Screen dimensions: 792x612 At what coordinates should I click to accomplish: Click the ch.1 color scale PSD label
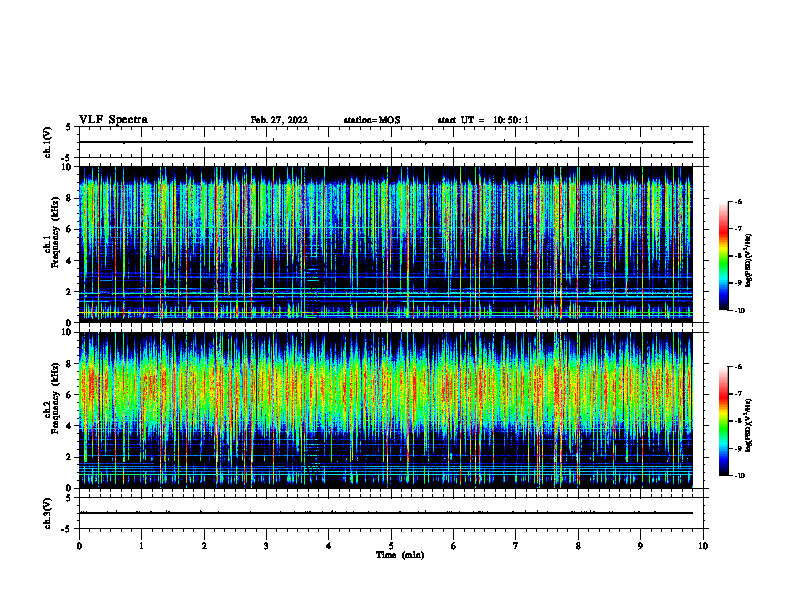(749, 261)
